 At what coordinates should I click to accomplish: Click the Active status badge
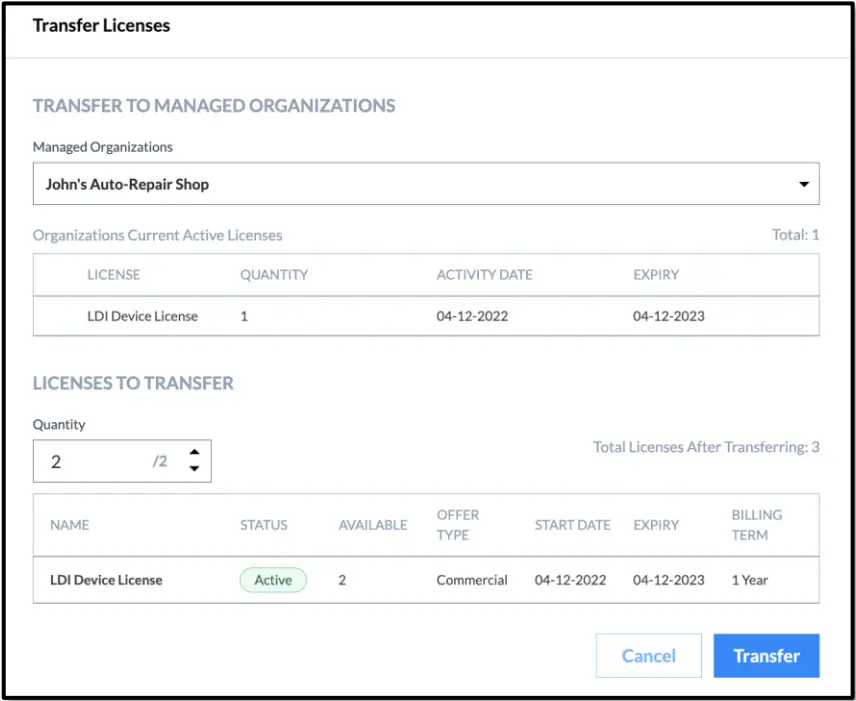(272, 580)
